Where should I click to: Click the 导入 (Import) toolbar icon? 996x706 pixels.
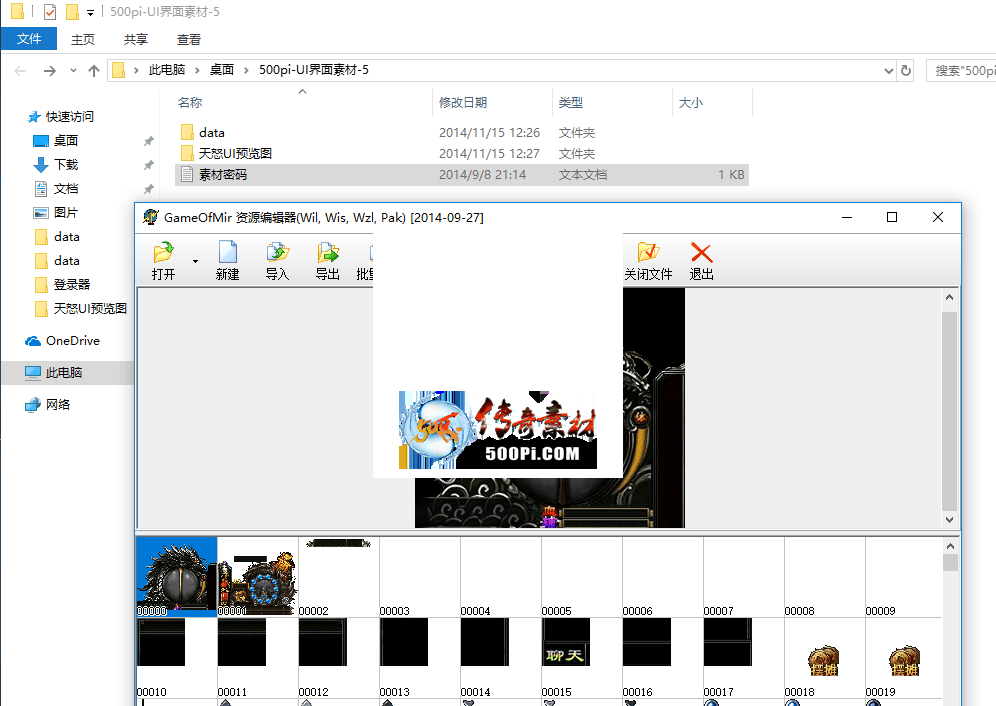click(278, 261)
